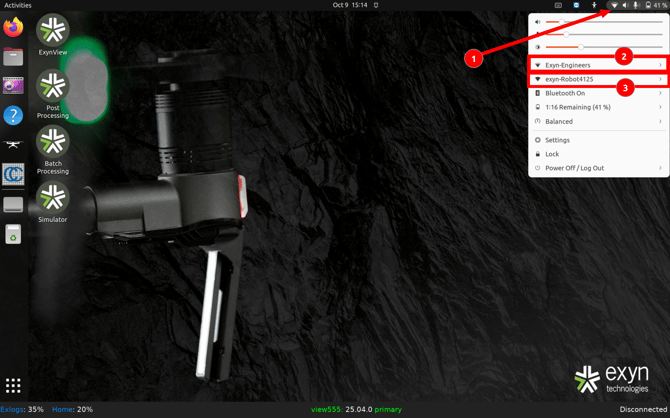Click the Activities button
Viewport: 670px width, 418px height.
[x=18, y=5]
